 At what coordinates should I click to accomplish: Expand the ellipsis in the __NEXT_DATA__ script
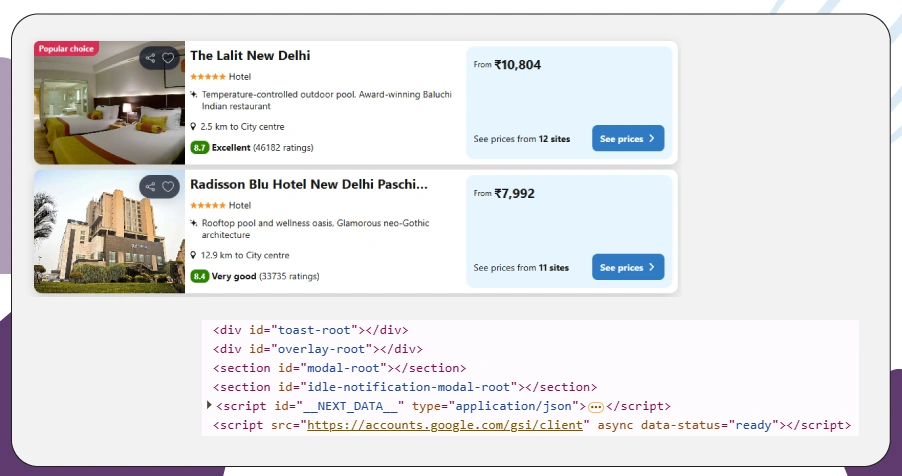click(596, 407)
